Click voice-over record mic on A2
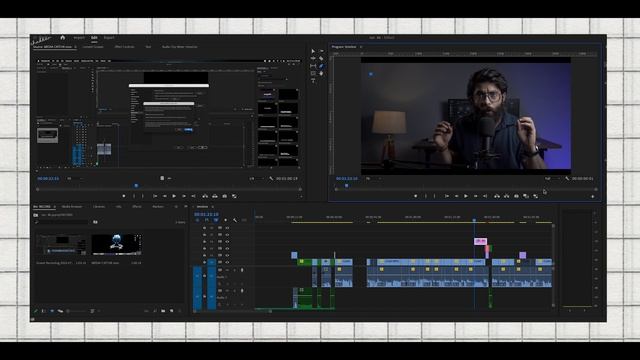 (242, 291)
